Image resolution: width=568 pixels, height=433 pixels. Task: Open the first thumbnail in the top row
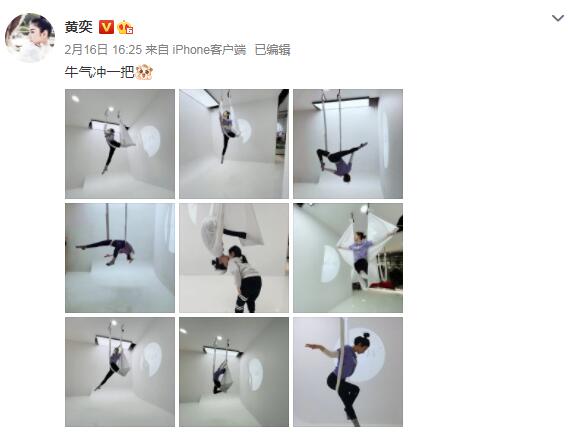120,144
